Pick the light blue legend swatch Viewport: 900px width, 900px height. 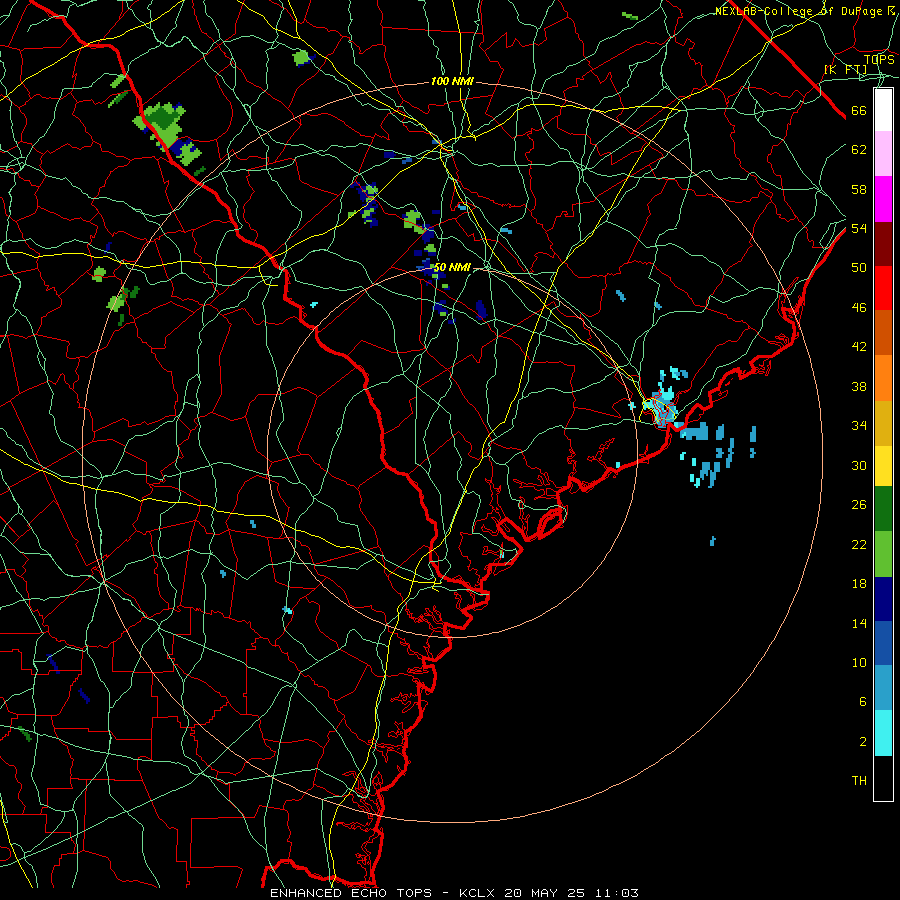click(x=883, y=688)
